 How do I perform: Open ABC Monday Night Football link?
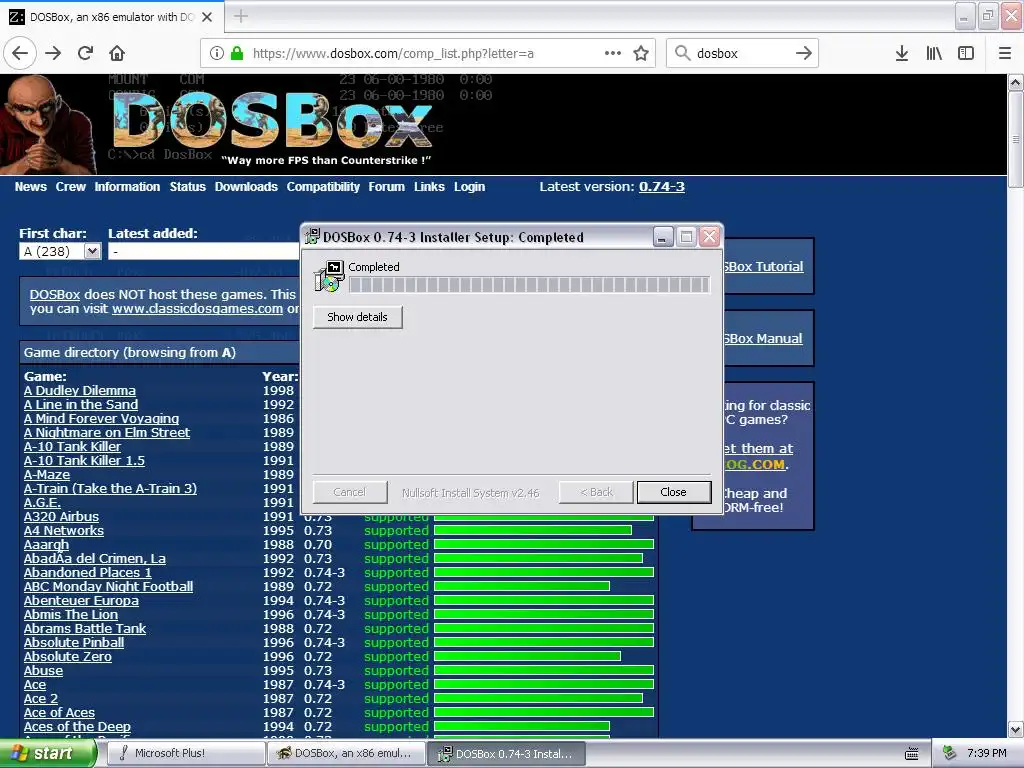pyautogui.click(x=108, y=586)
